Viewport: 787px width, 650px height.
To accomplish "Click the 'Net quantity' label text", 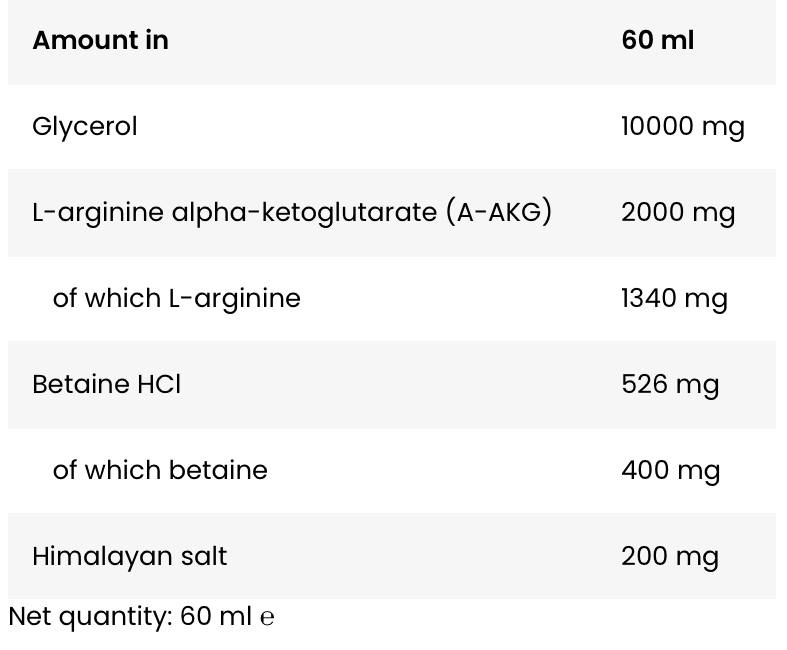I will [x=90, y=617].
